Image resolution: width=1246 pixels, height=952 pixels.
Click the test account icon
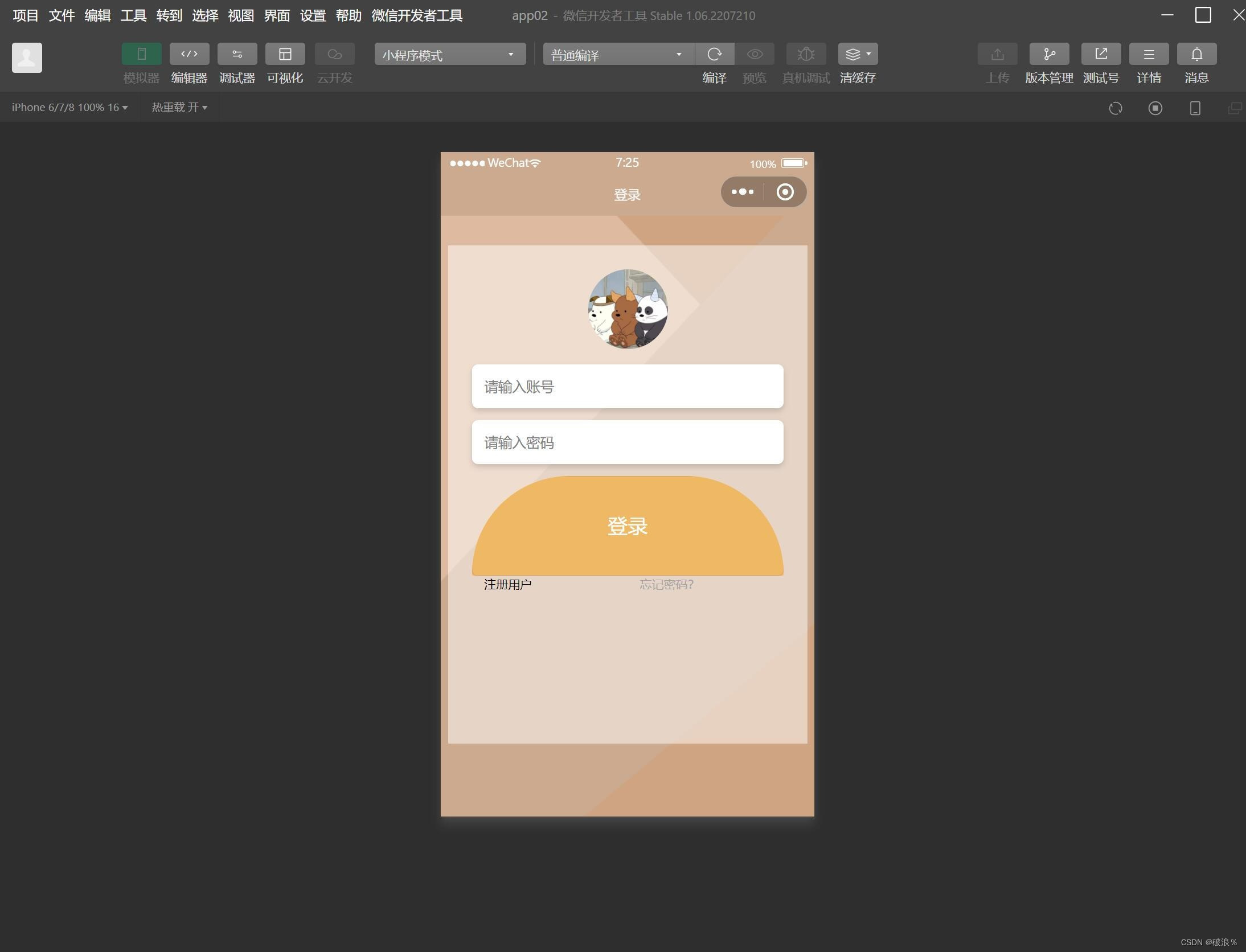tap(1101, 54)
